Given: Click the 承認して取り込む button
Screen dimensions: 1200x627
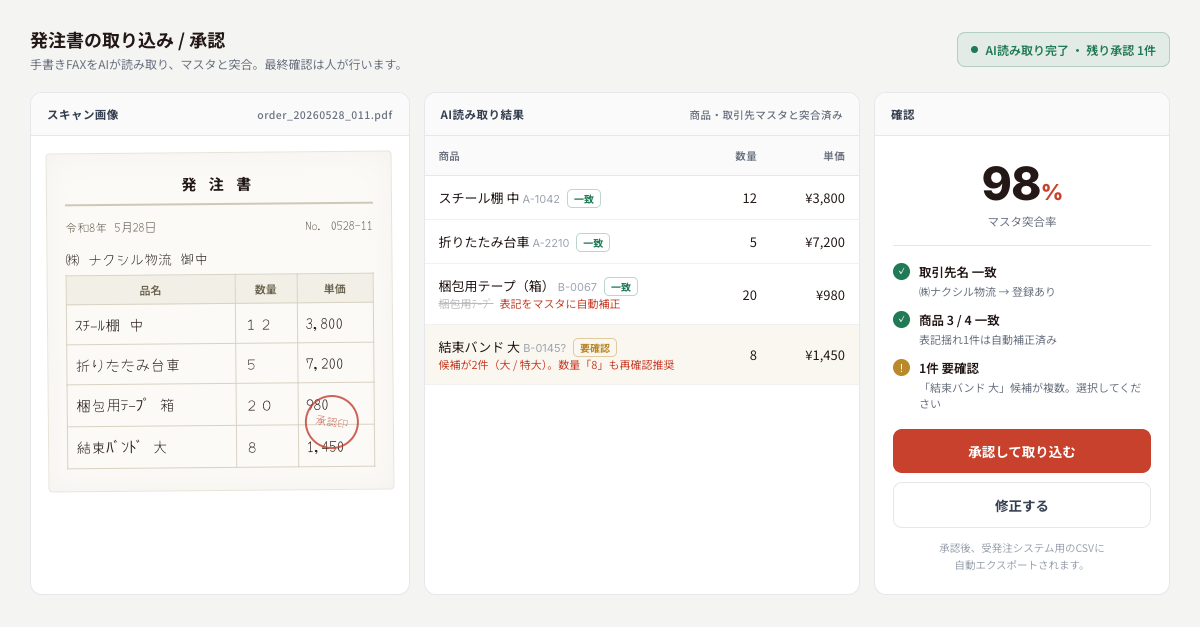Looking at the screenshot, I should 1021,451.
